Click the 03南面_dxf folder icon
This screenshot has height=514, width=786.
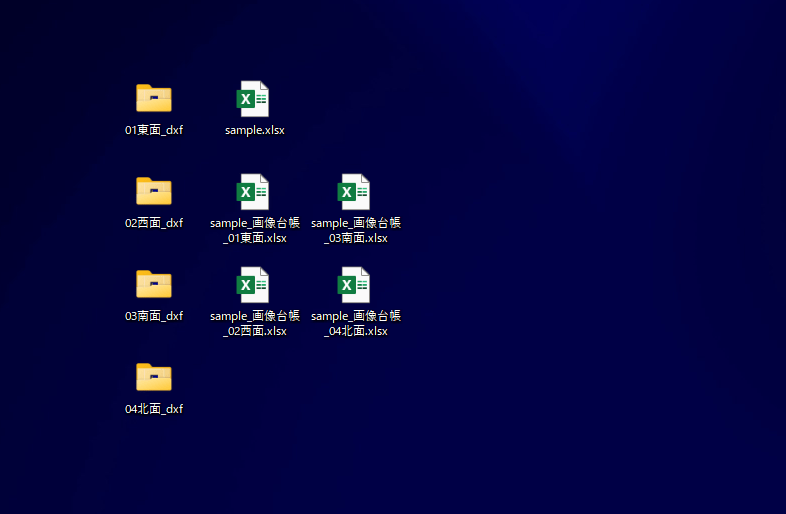point(154,284)
